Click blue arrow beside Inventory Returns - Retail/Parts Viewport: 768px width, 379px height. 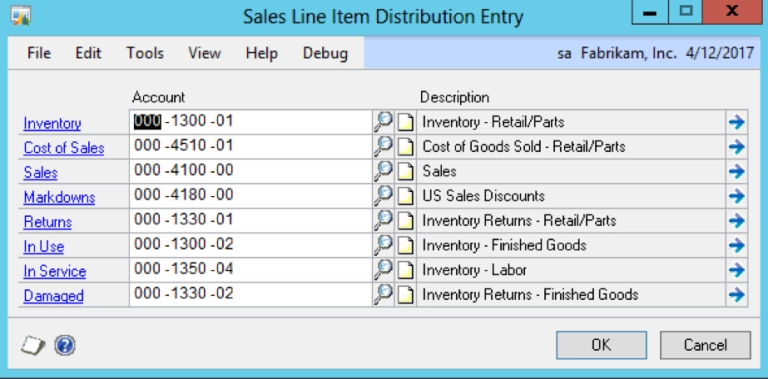[736, 220]
